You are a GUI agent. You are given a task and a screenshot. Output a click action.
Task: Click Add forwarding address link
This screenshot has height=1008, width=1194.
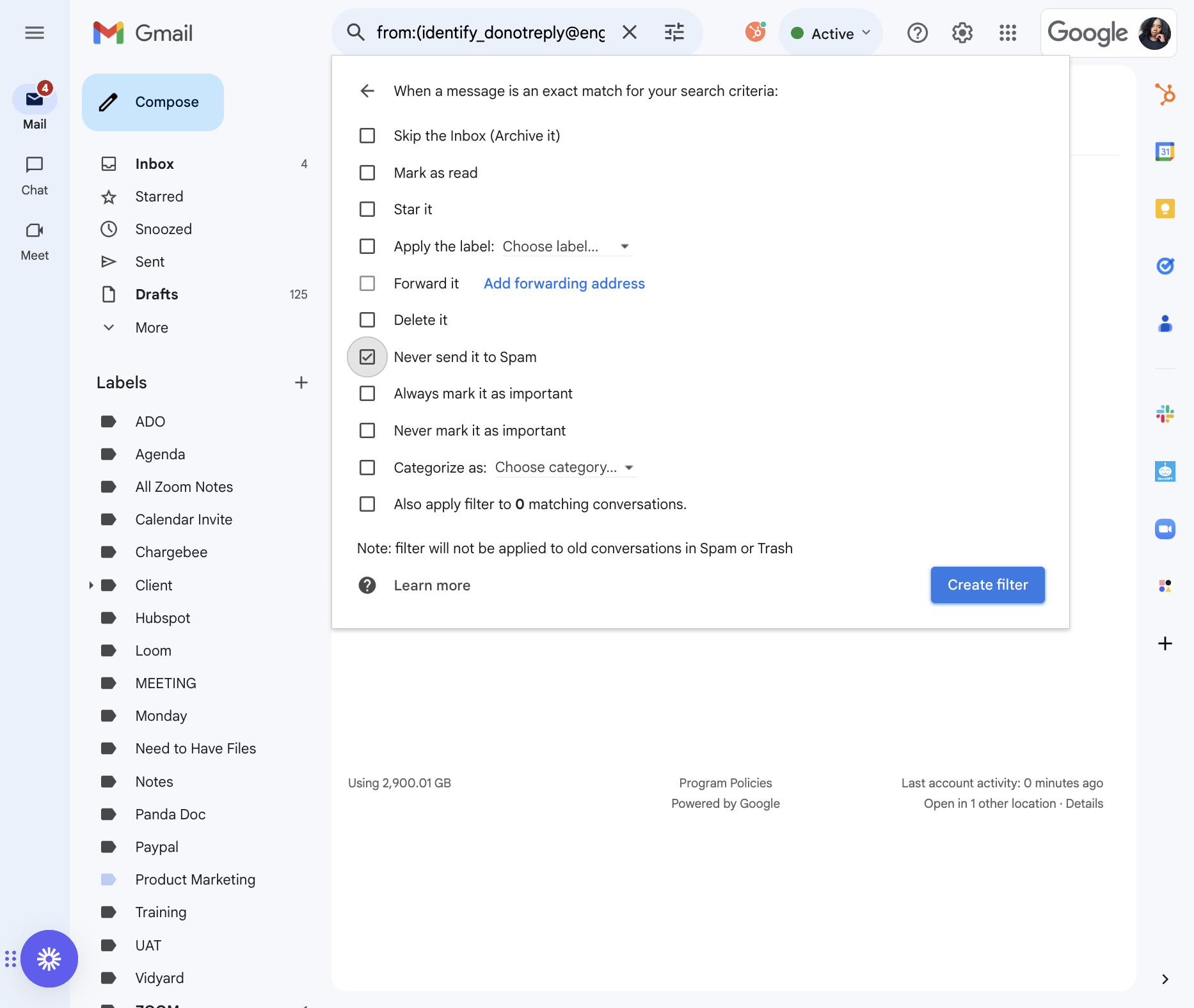pyautogui.click(x=564, y=283)
